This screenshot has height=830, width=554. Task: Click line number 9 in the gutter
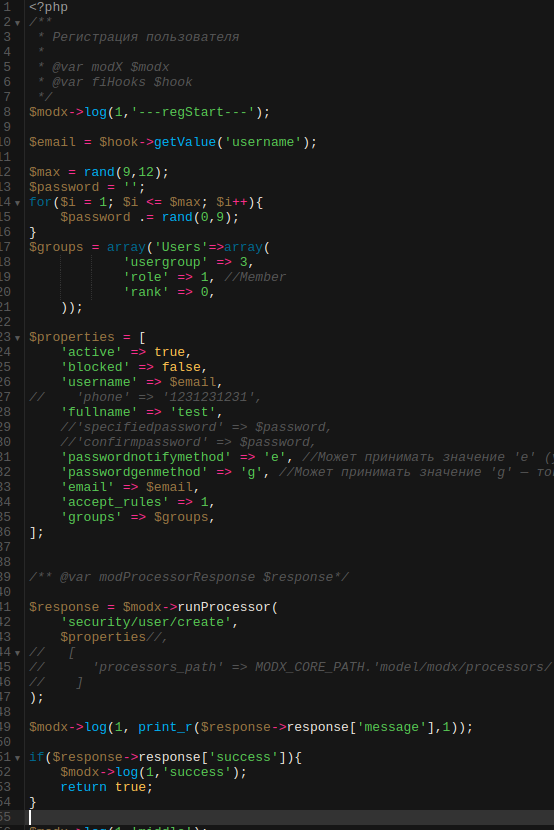6,127
